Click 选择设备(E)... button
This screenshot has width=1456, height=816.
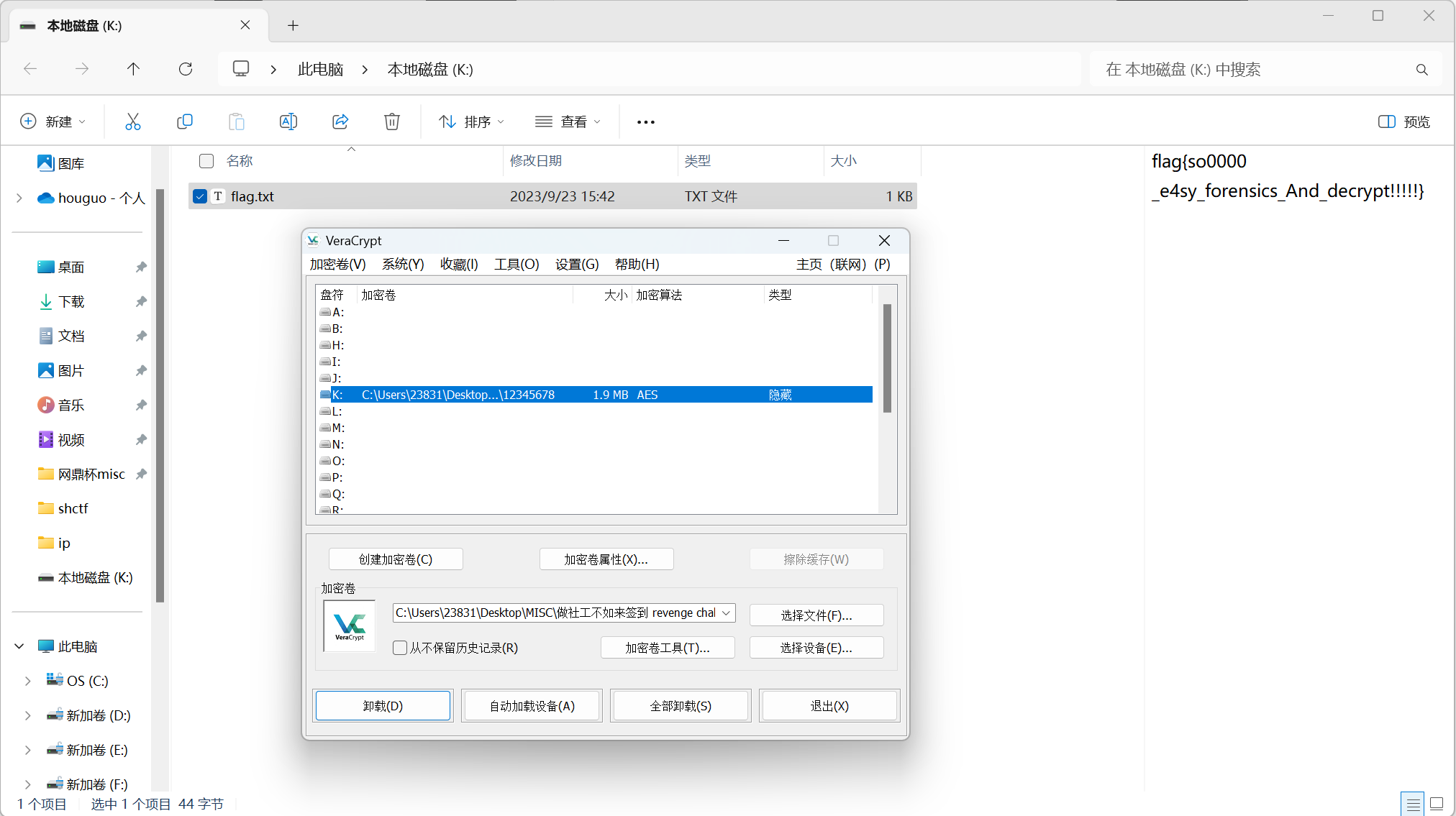coord(816,648)
